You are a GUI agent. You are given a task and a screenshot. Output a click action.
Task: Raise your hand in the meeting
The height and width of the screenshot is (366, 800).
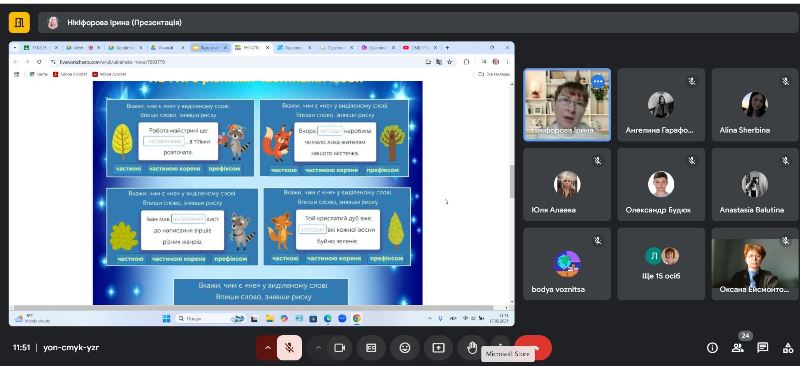coord(472,348)
